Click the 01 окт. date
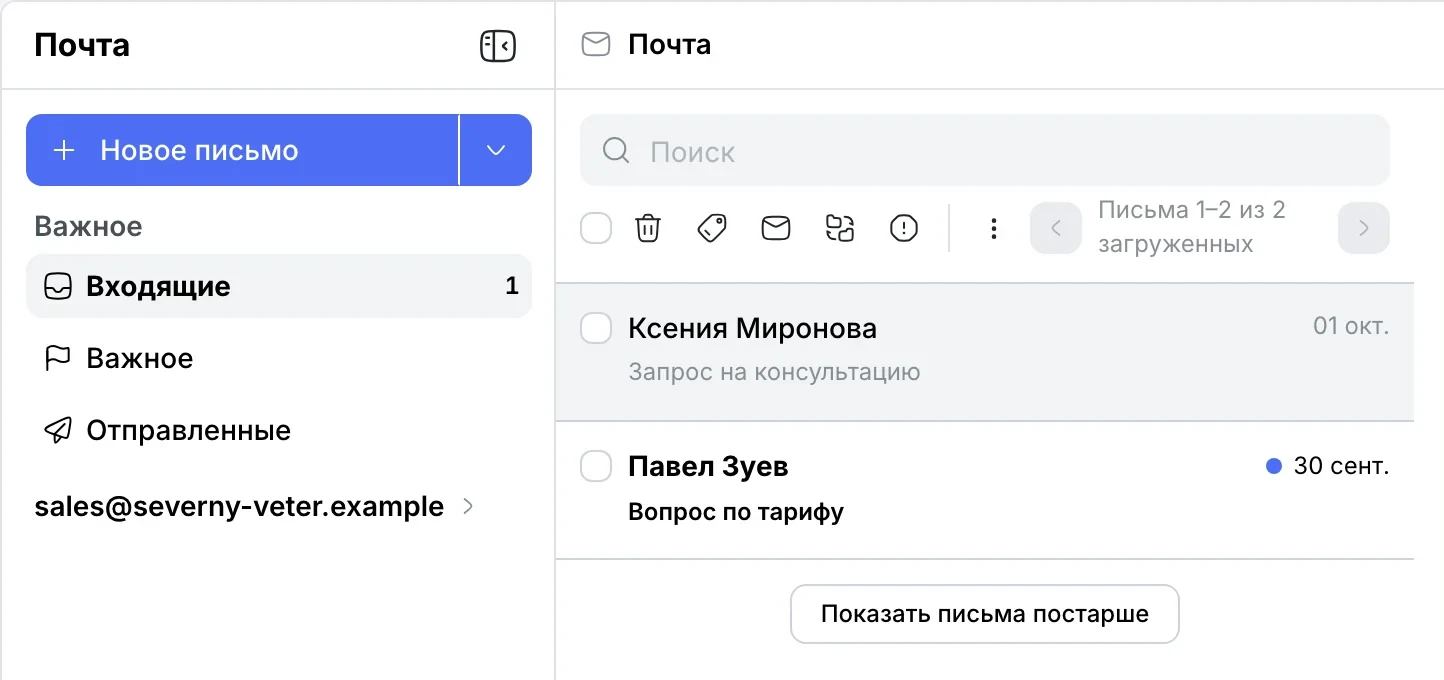 (x=1351, y=326)
